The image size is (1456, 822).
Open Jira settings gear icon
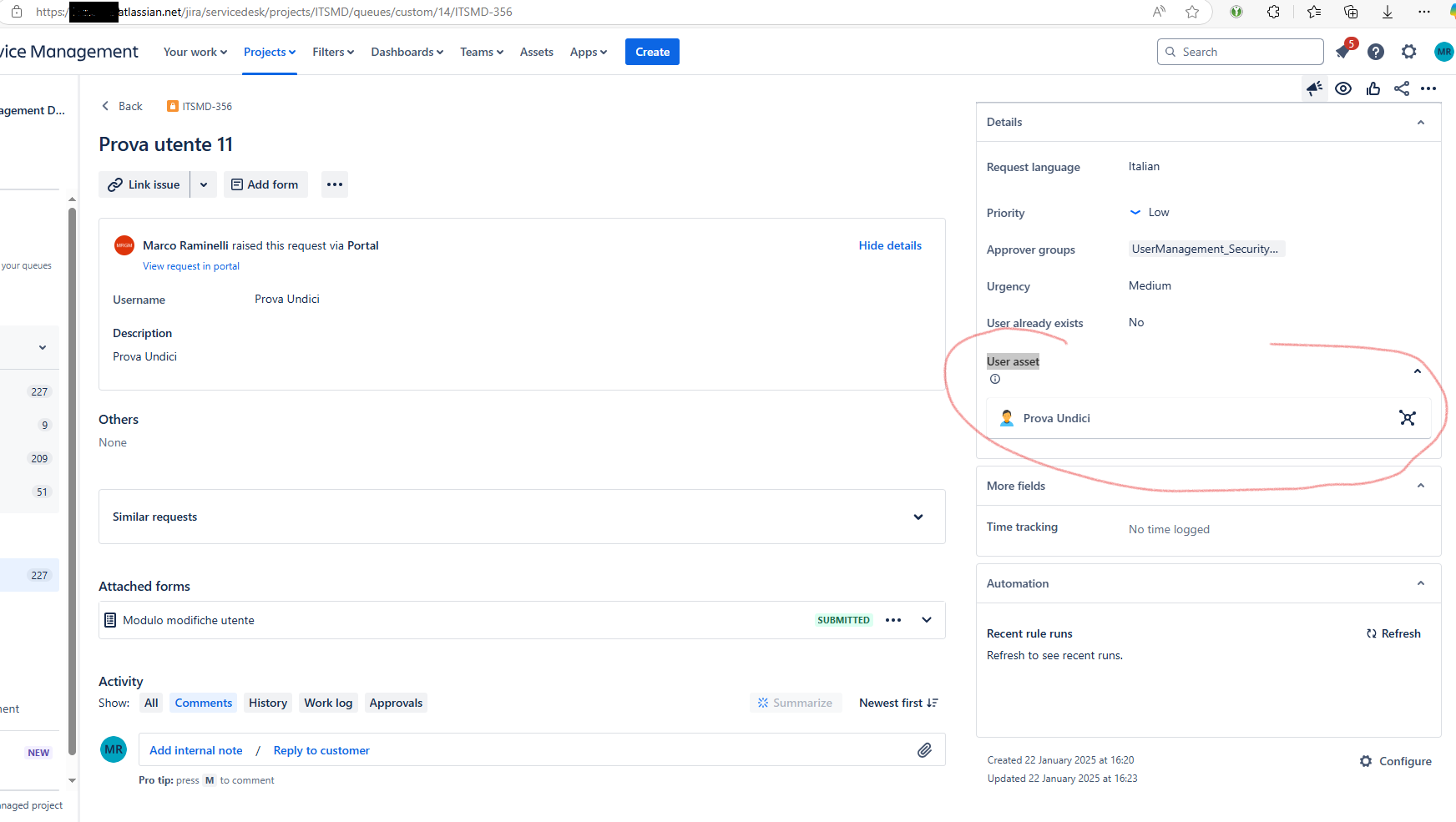pos(1408,51)
